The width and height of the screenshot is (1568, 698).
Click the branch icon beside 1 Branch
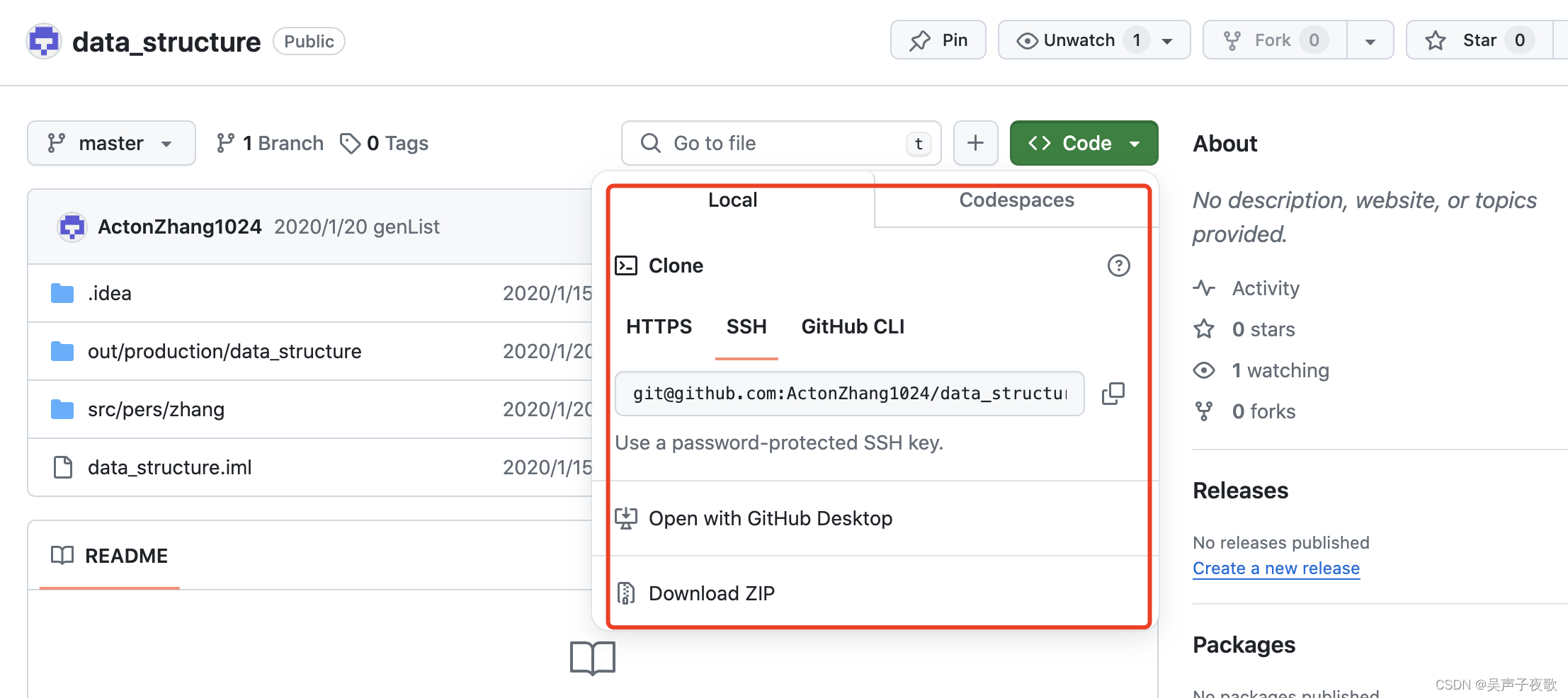(225, 143)
